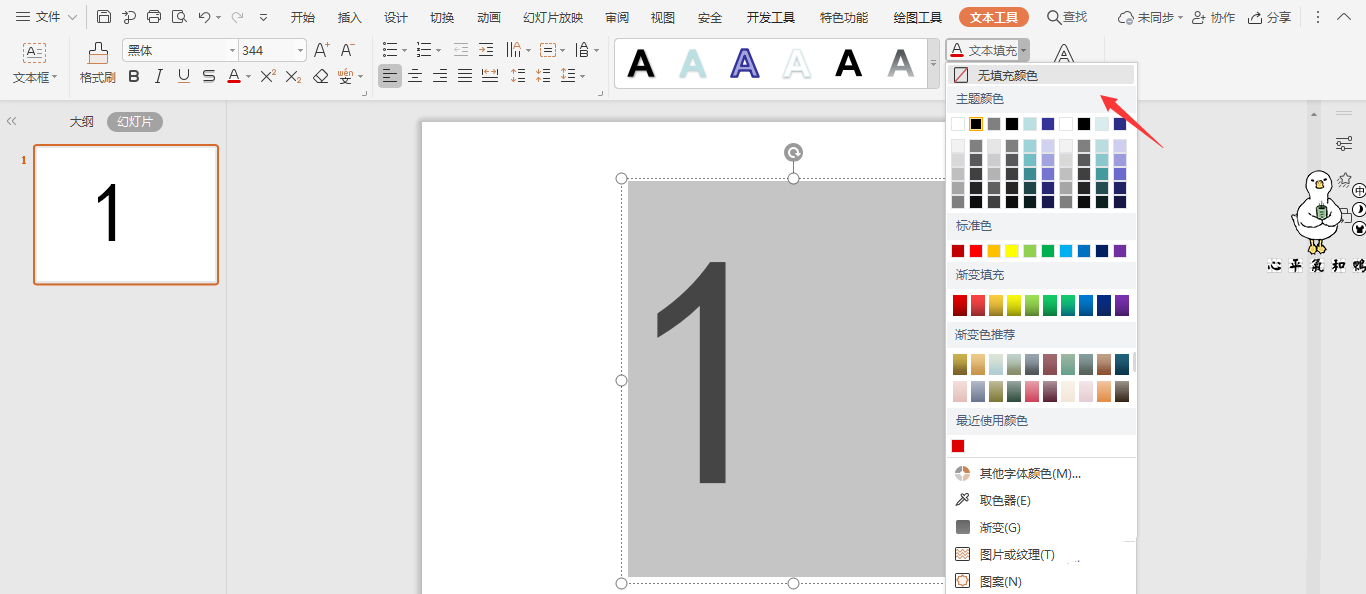The height and width of the screenshot is (594, 1366).
Task: Pick purple from standard colors (标准色)
Action: click(x=1120, y=251)
